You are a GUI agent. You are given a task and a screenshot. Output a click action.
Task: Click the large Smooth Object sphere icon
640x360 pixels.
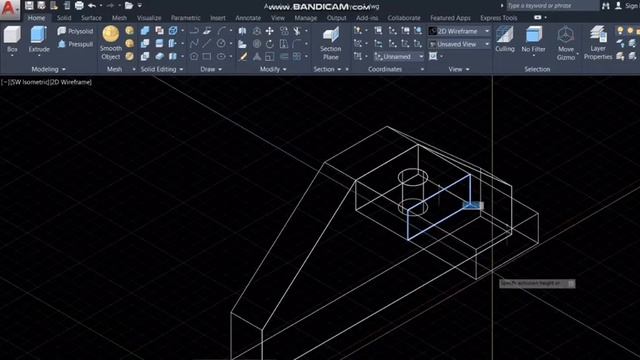click(x=111, y=34)
